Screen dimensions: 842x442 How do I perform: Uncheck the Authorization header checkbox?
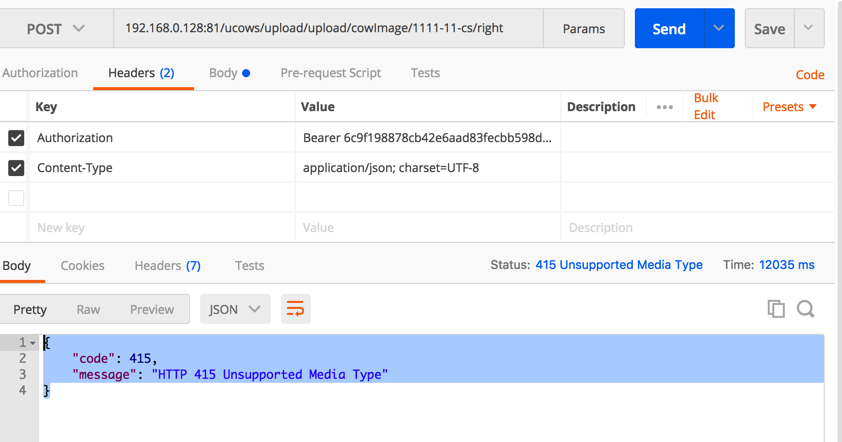click(16, 138)
